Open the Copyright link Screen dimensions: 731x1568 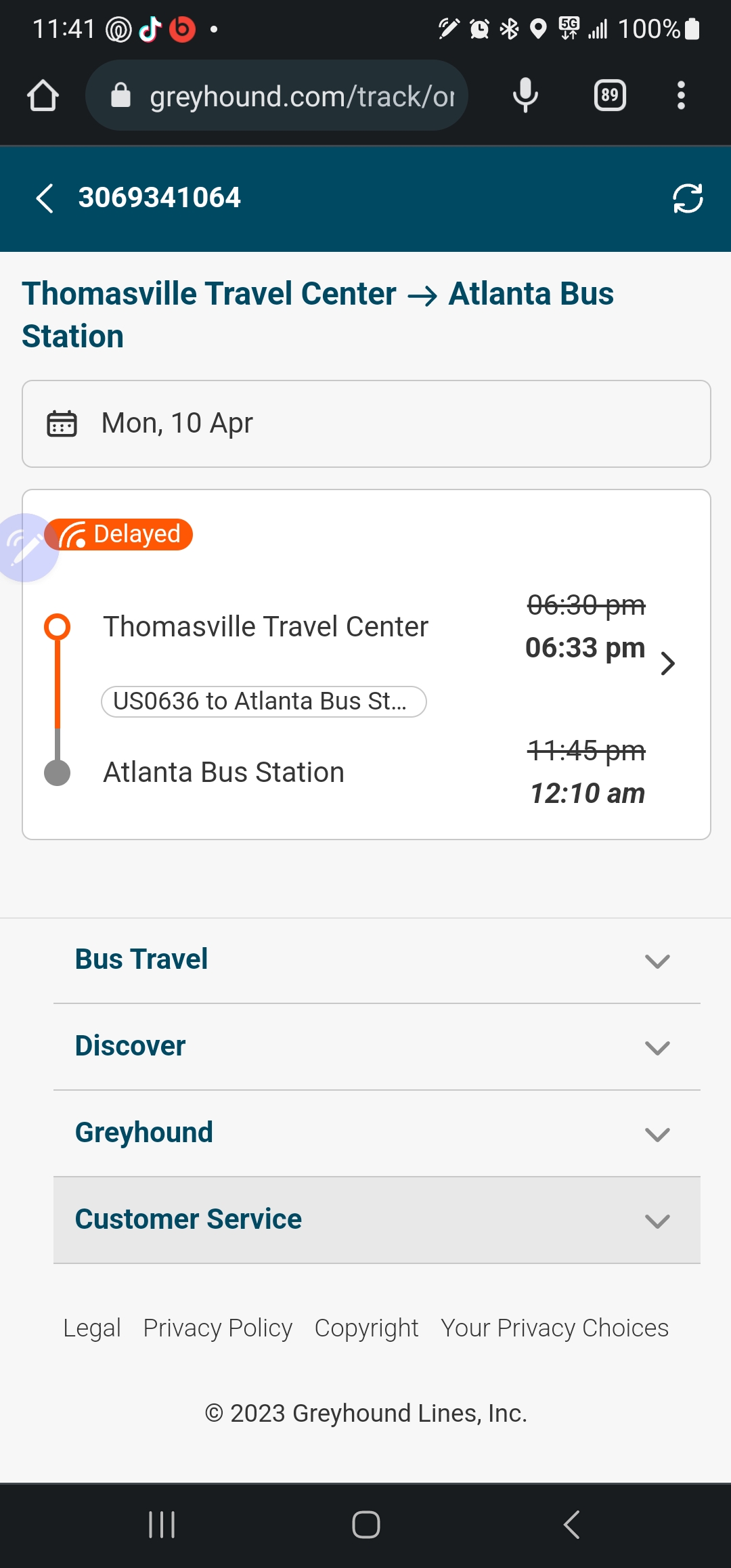coord(366,1328)
